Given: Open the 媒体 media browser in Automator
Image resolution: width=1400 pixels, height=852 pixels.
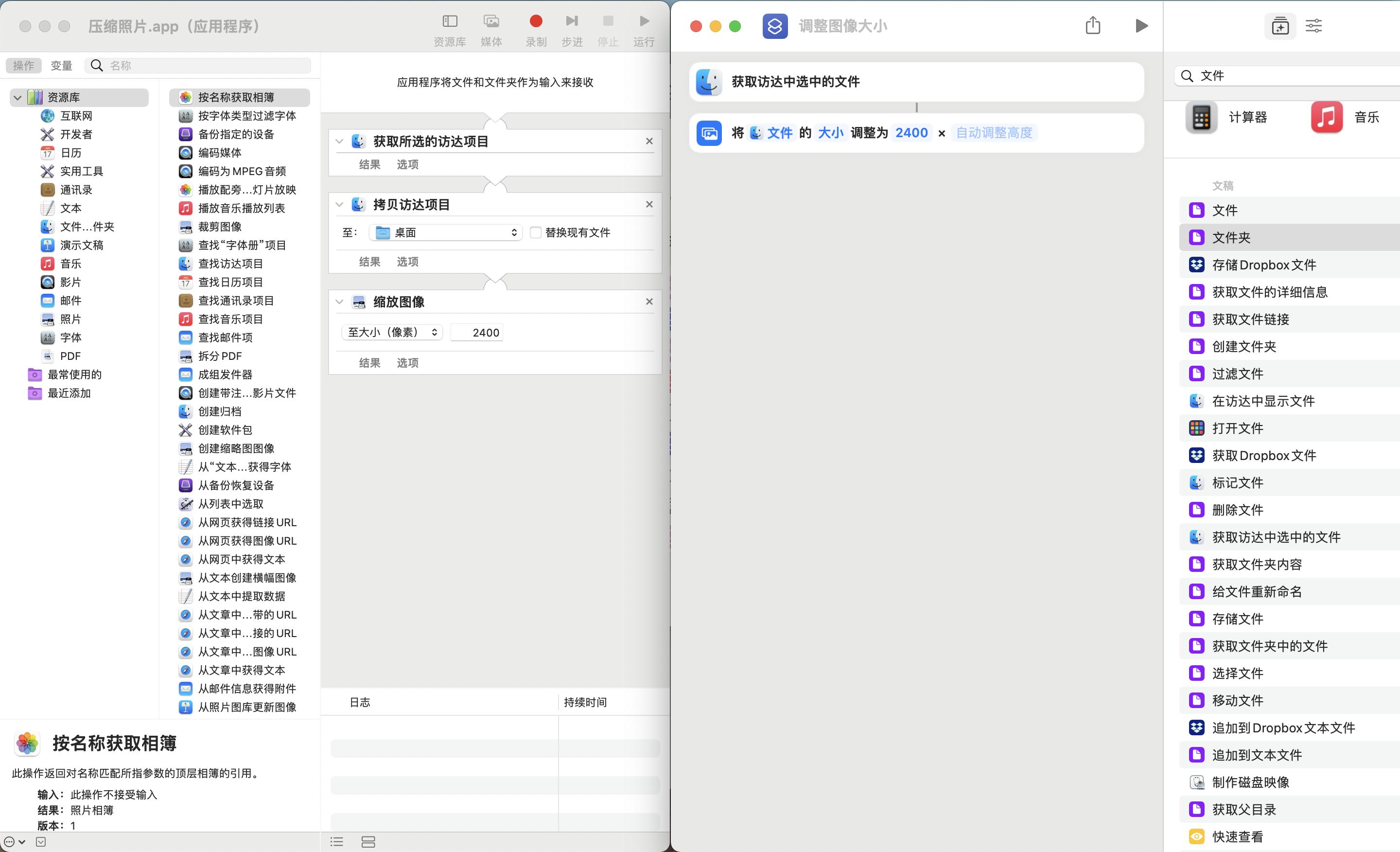Looking at the screenshot, I should point(491,21).
